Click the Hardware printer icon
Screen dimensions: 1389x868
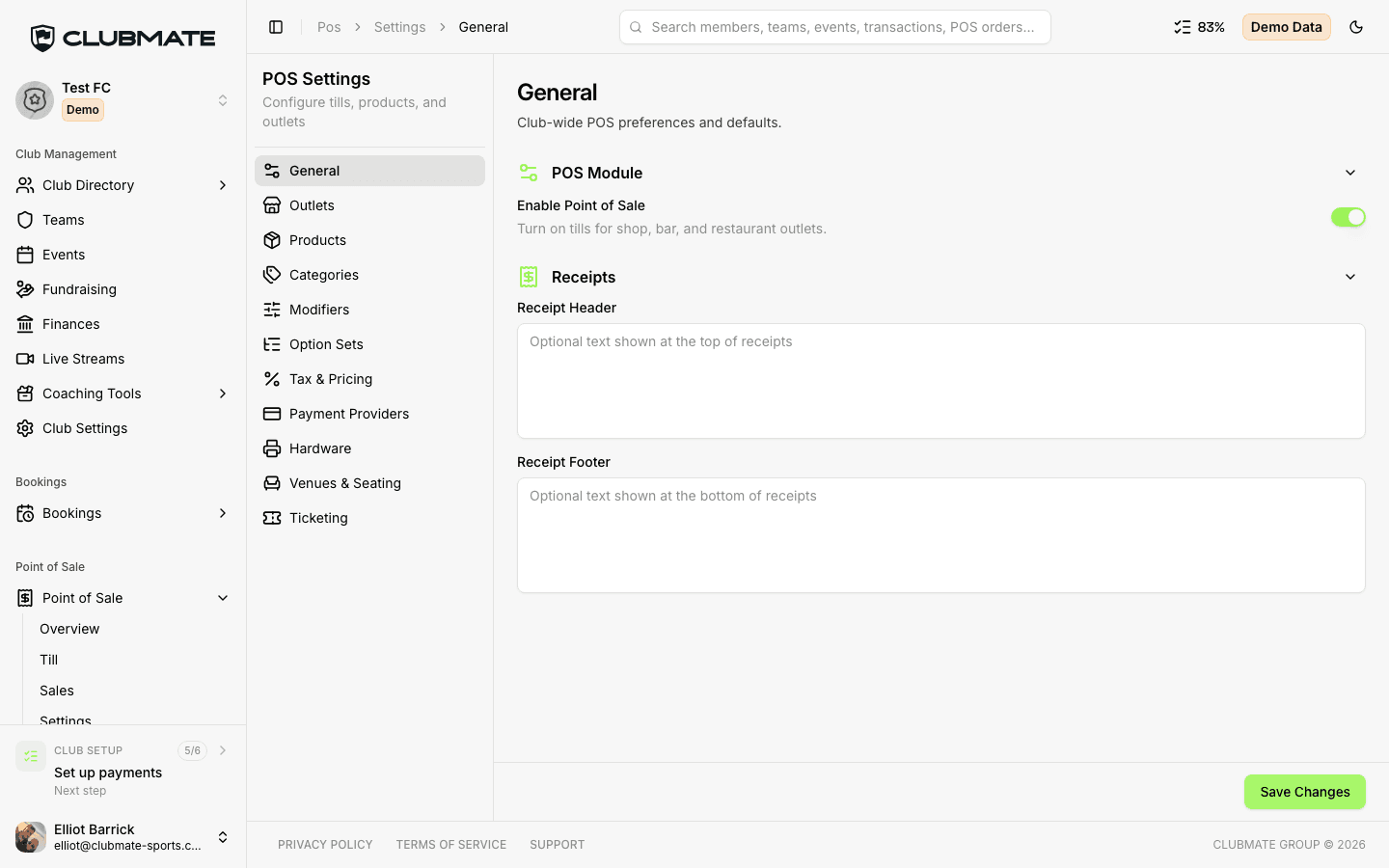click(272, 448)
